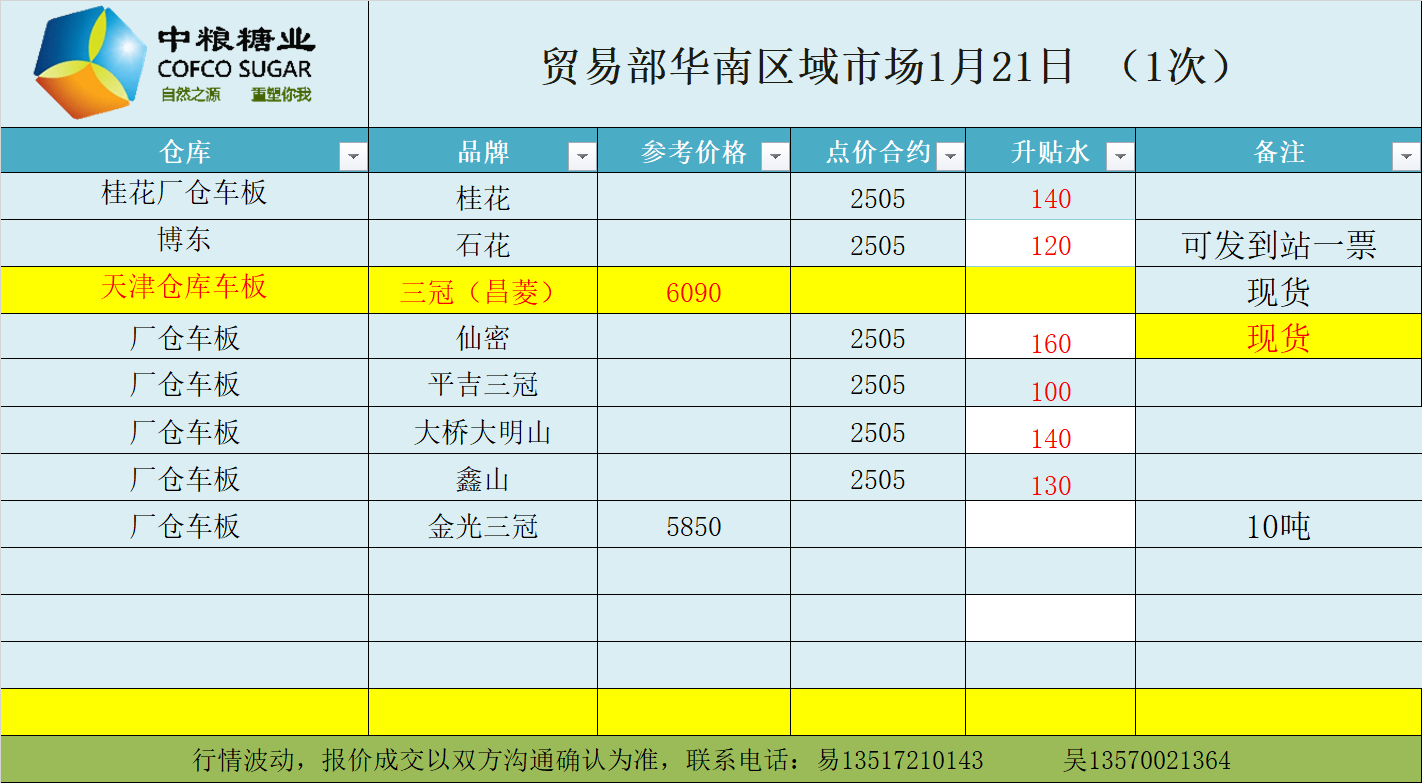Click the 三冠（昌菱） brand cell
Screen dimensions: 1422x783
pyautogui.click(x=482, y=291)
